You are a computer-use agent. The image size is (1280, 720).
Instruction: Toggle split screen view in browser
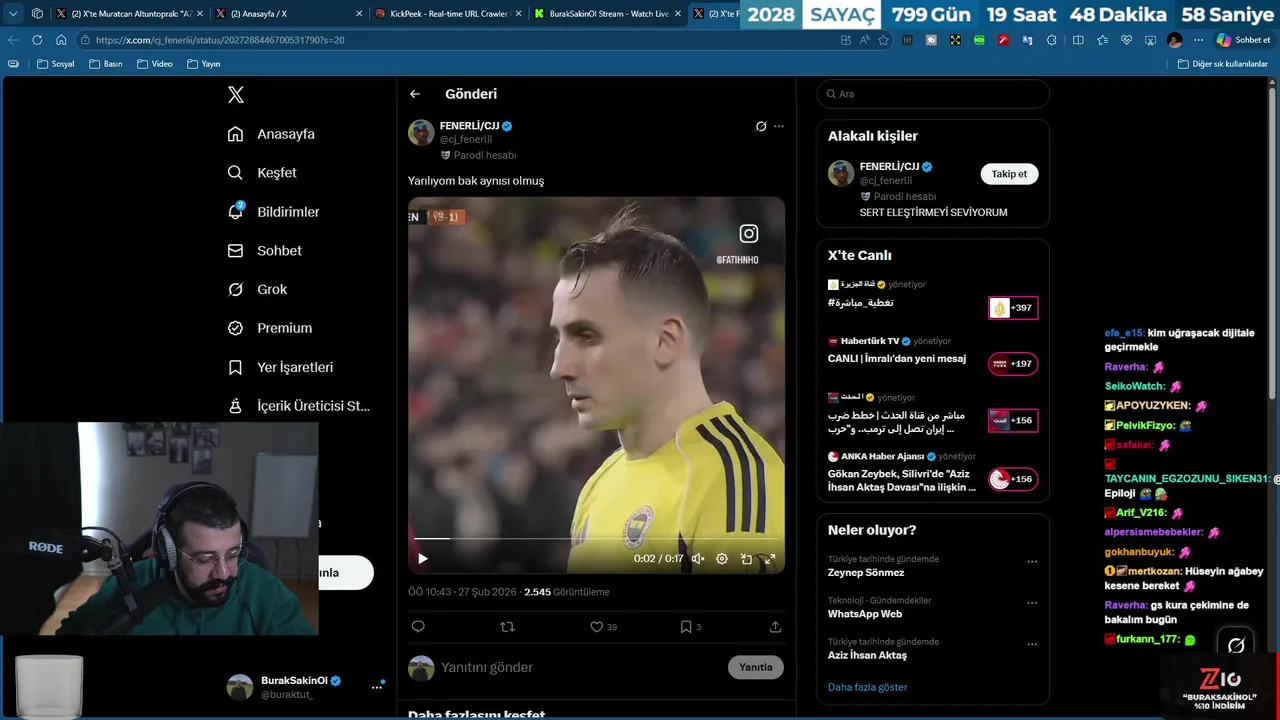1078,40
